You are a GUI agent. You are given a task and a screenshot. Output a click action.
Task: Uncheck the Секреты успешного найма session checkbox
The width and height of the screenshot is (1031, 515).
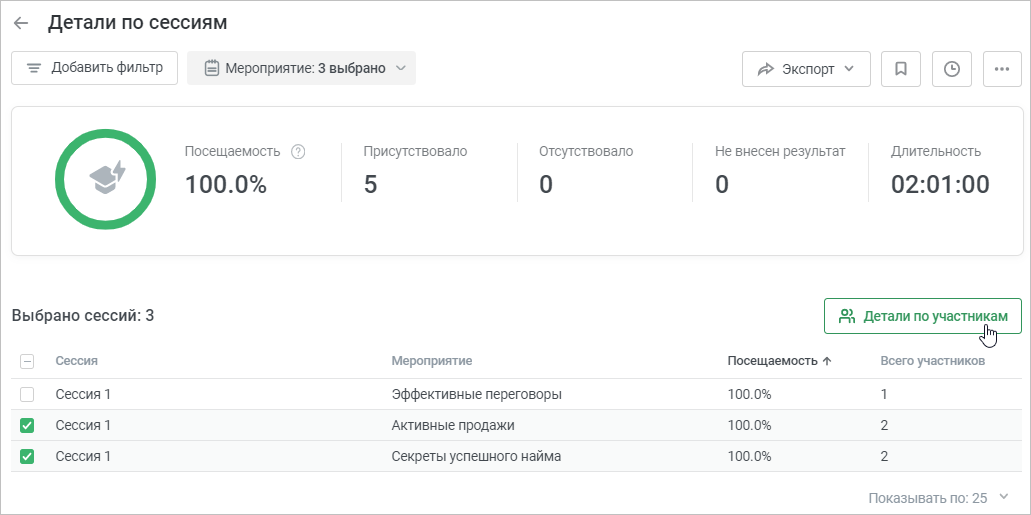(x=27, y=456)
